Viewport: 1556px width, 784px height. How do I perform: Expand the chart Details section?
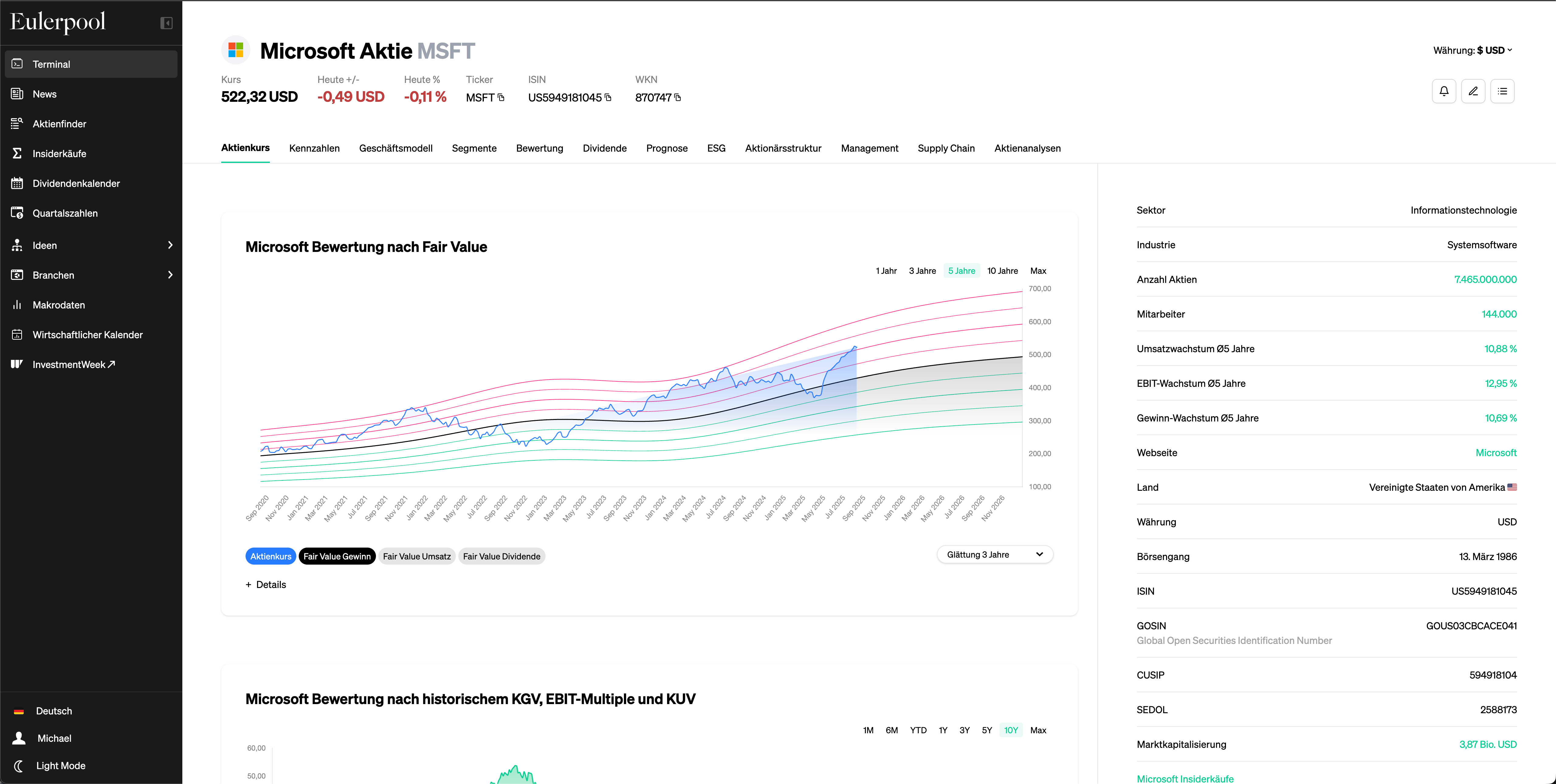(266, 584)
